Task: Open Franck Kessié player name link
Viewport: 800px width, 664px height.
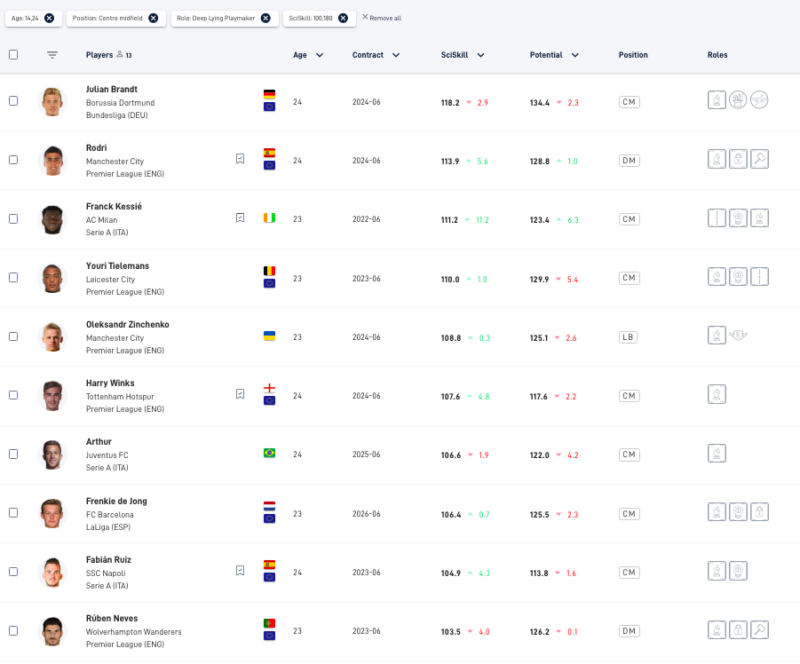Action: pos(114,207)
